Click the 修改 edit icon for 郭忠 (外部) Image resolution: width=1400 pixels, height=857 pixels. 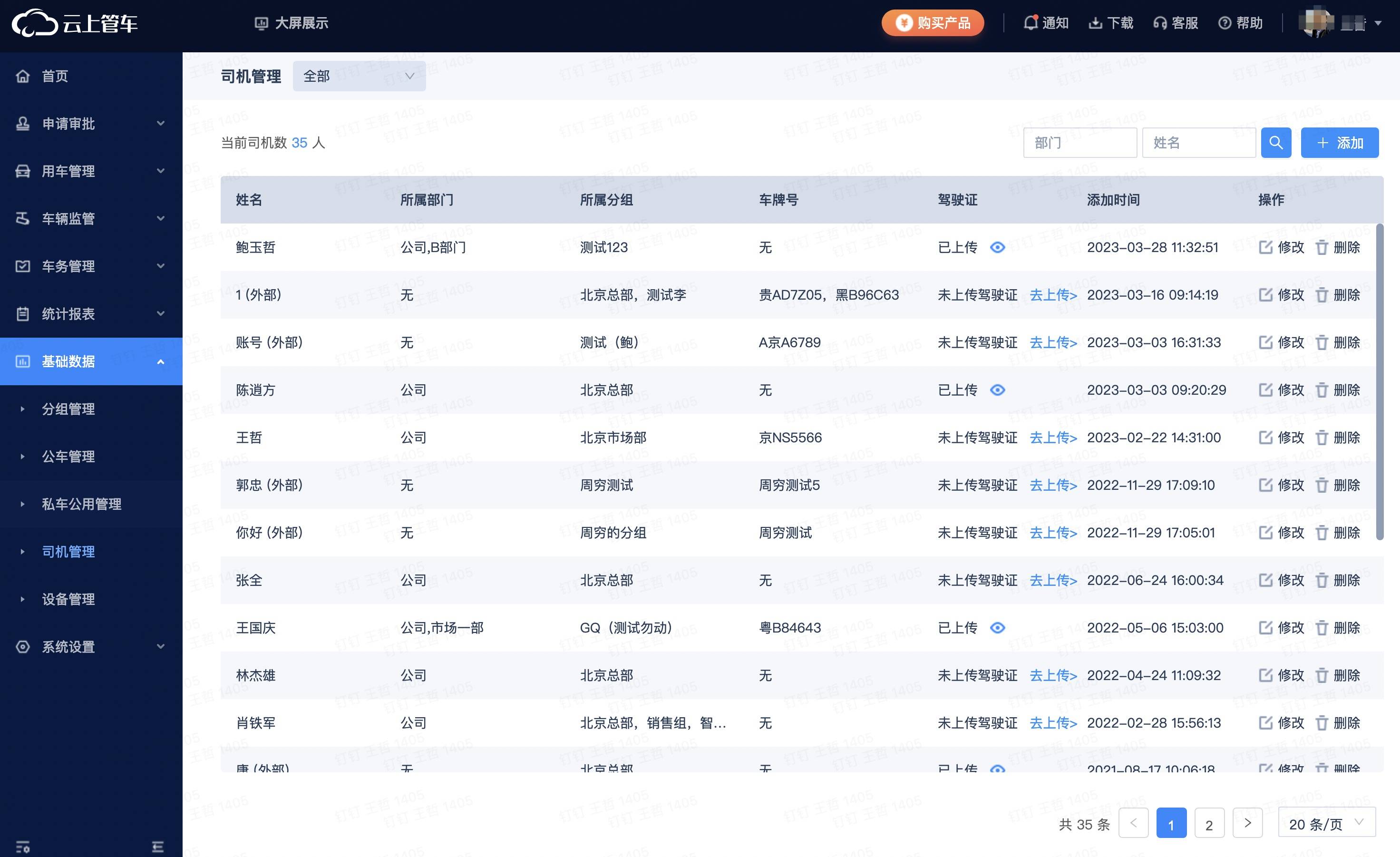(1265, 485)
